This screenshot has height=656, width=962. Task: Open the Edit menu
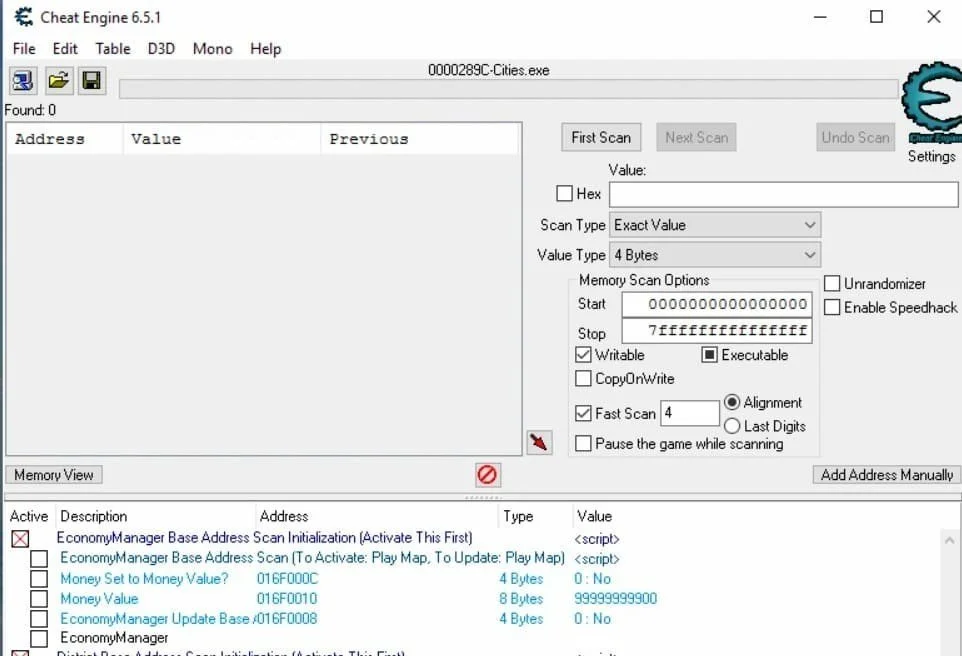coord(65,48)
